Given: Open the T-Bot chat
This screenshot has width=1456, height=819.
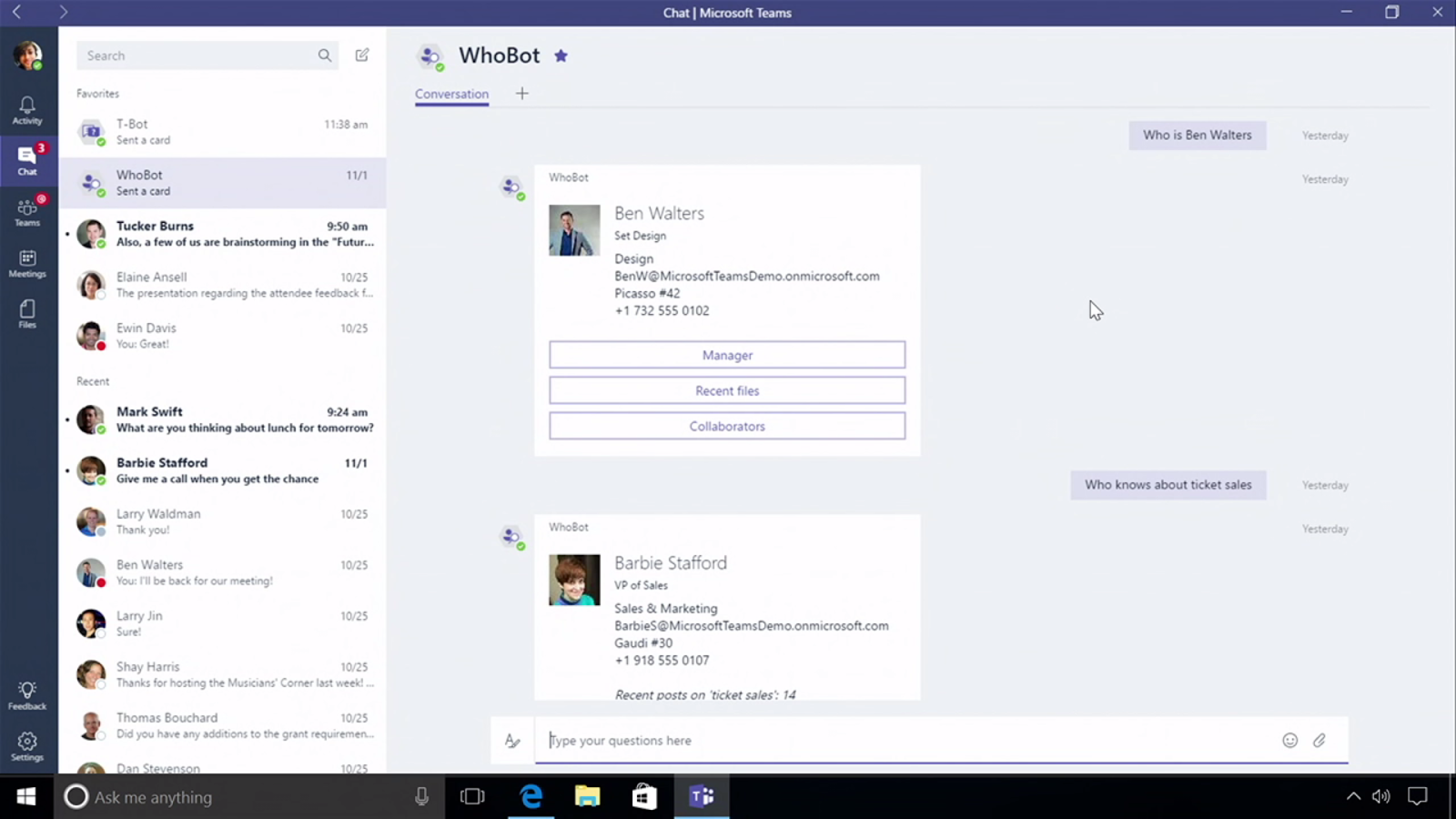Looking at the screenshot, I should tap(222, 132).
